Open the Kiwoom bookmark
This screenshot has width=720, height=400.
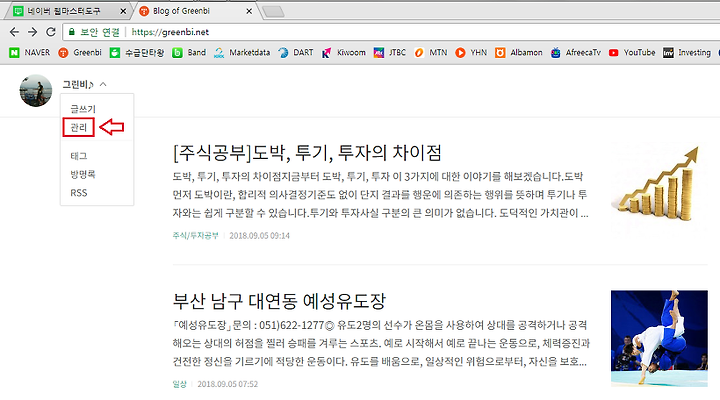[343, 52]
